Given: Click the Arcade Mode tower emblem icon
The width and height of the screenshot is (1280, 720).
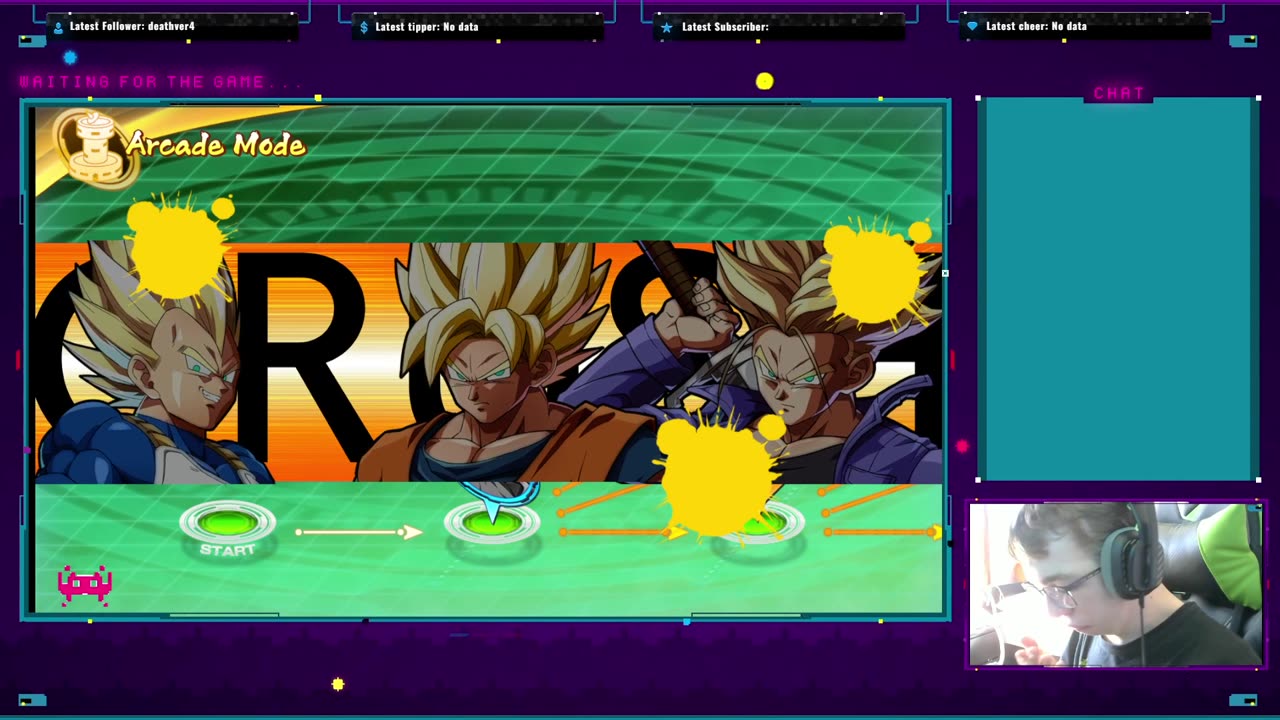Looking at the screenshot, I should click(95, 147).
